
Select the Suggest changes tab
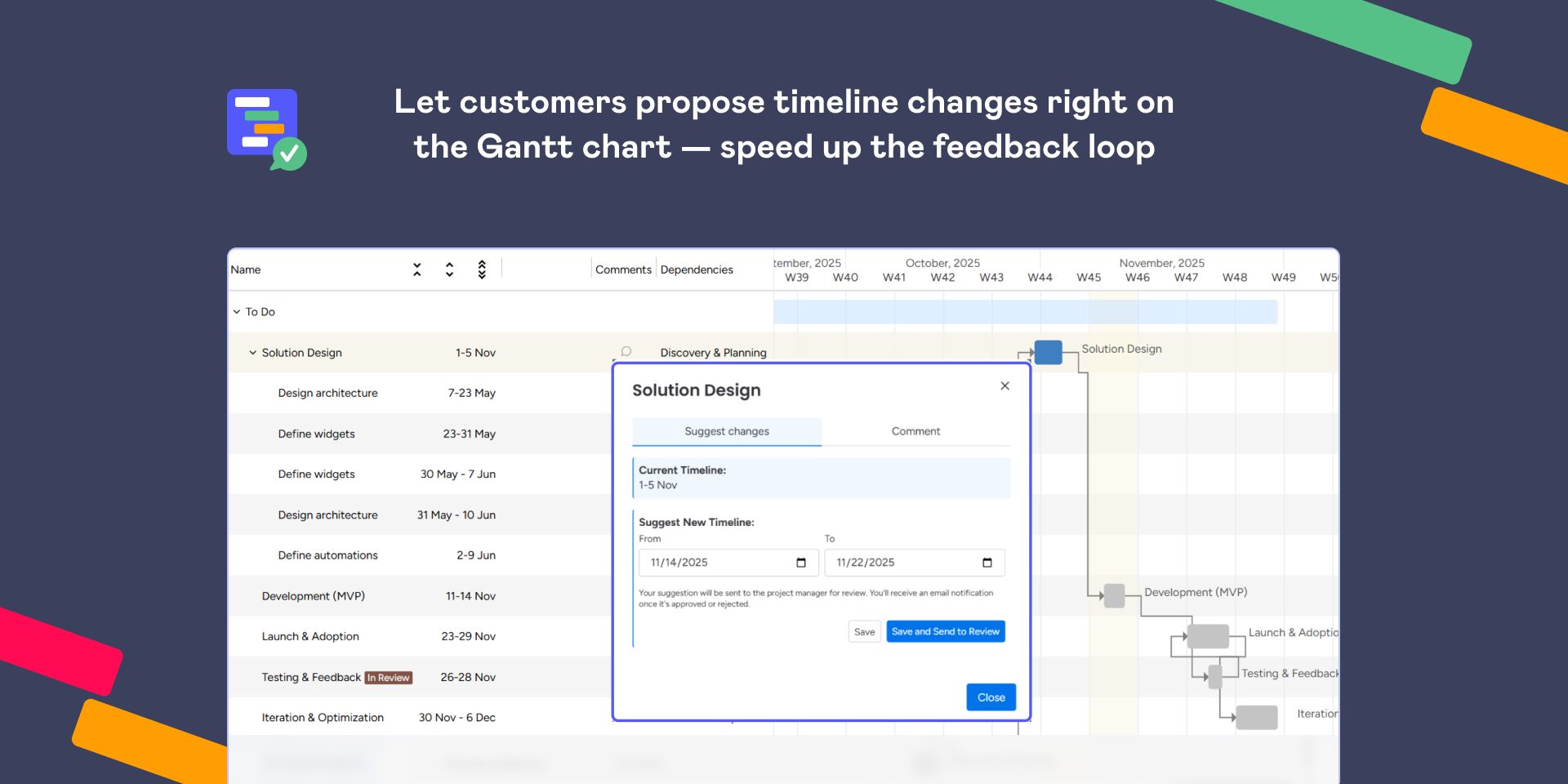coord(726,431)
